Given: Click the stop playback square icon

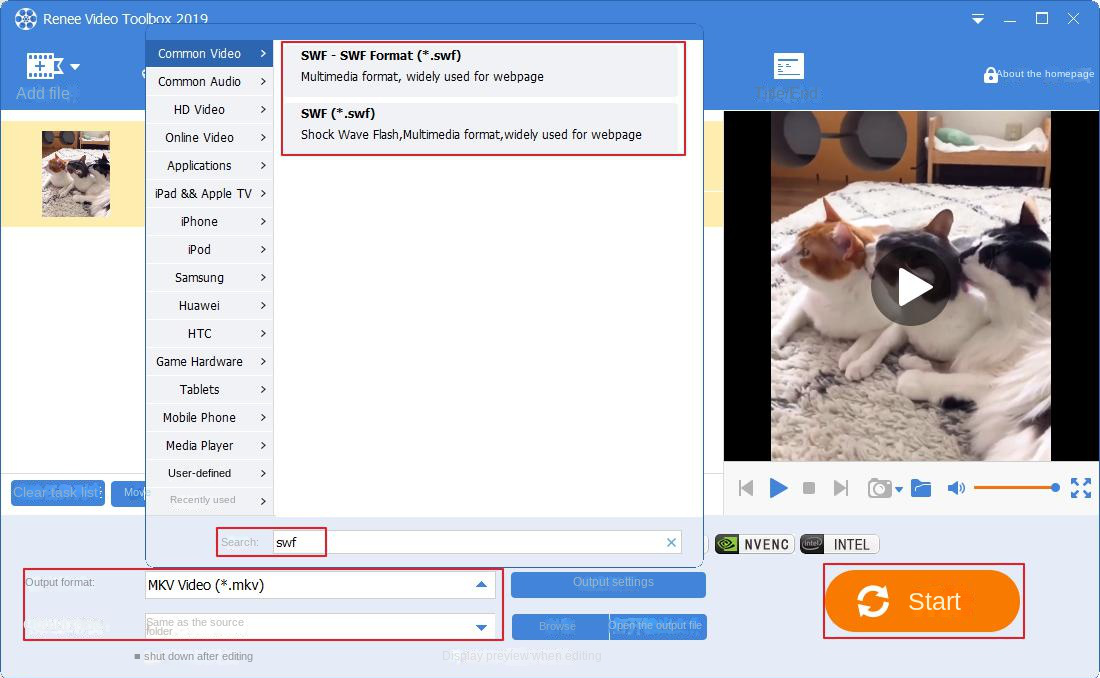Looking at the screenshot, I should pos(809,488).
